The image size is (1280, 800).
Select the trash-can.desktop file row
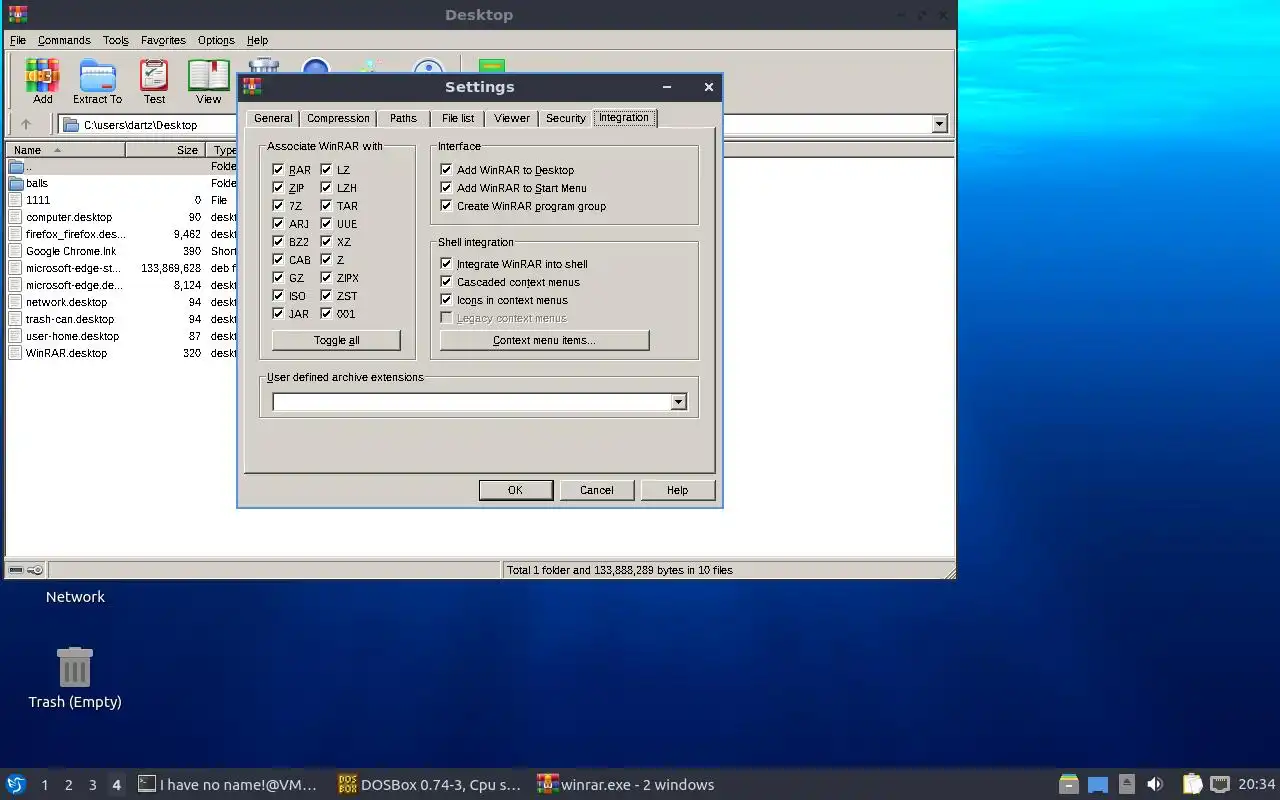(x=120, y=319)
